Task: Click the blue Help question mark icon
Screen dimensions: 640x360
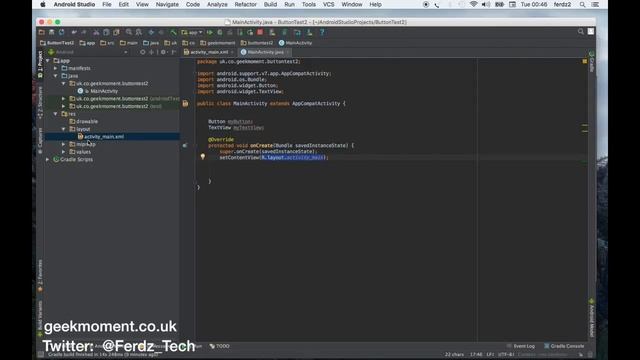Action: [322, 32]
